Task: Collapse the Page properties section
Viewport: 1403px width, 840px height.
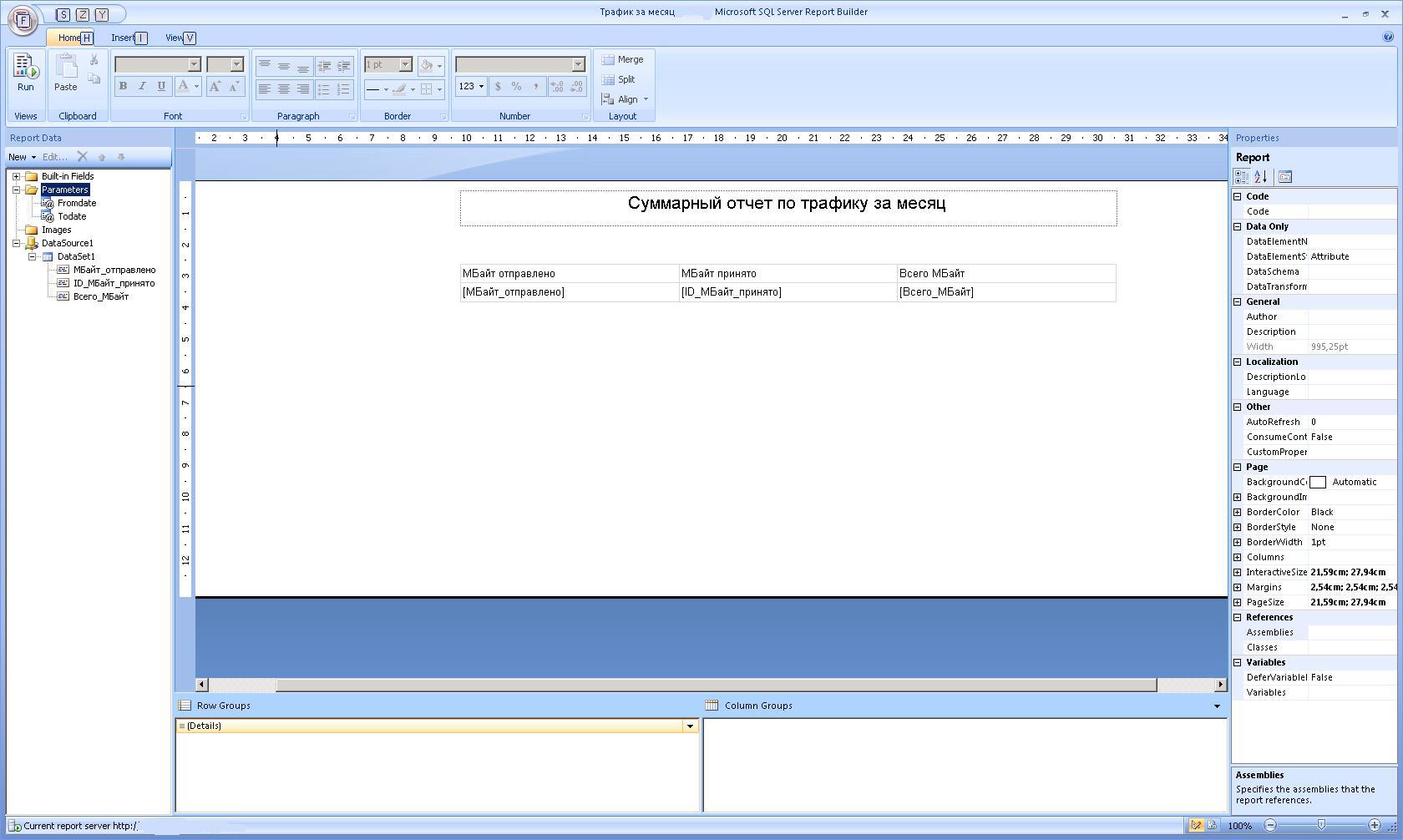Action: 1238,467
